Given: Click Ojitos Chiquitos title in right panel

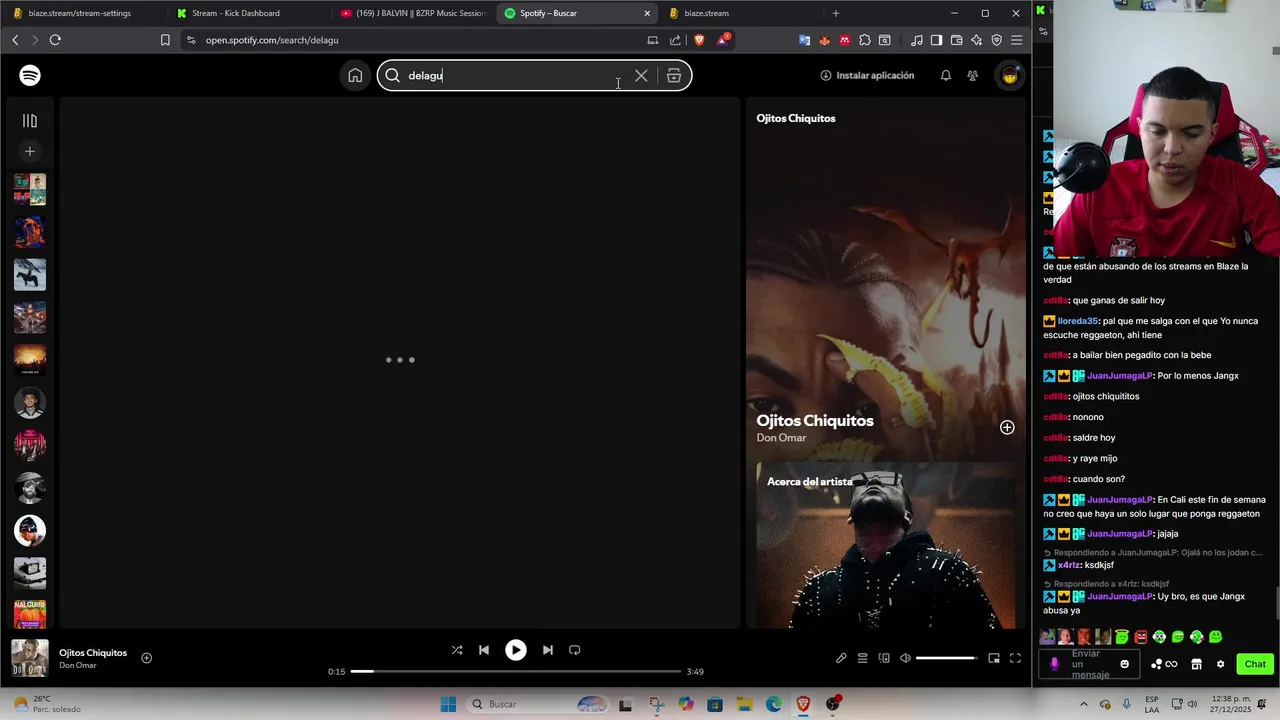Looking at the screenshot, I should 815,421.
